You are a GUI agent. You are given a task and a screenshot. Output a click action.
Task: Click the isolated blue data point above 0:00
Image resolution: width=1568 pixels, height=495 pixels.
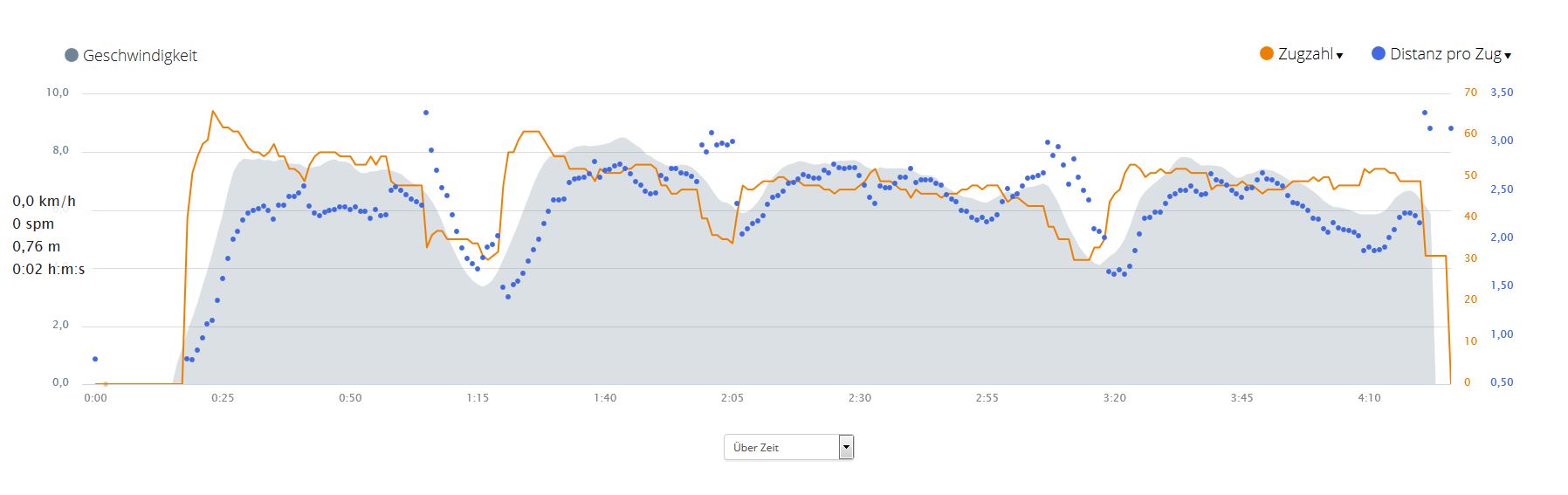[x=95, y=359]
